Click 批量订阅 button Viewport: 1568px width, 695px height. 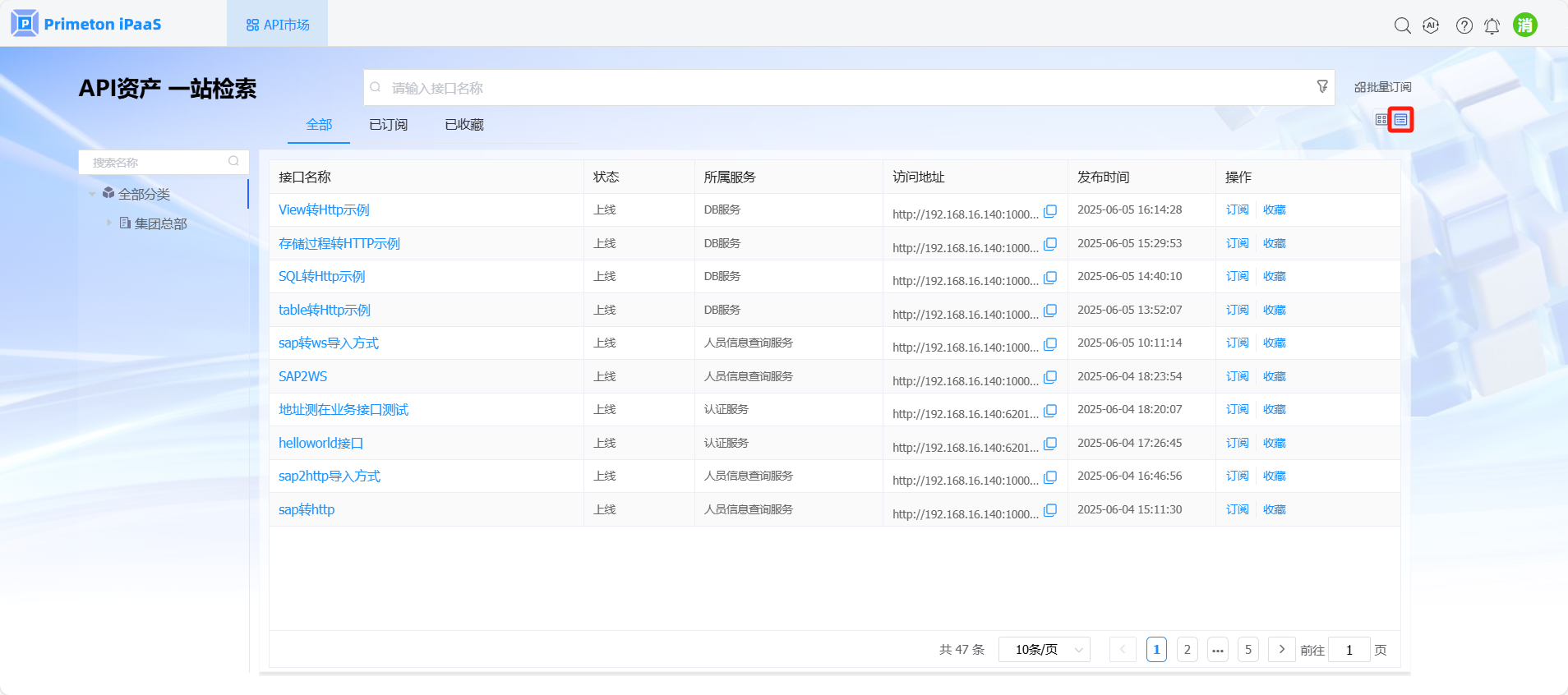click(x=1382, y=87)
